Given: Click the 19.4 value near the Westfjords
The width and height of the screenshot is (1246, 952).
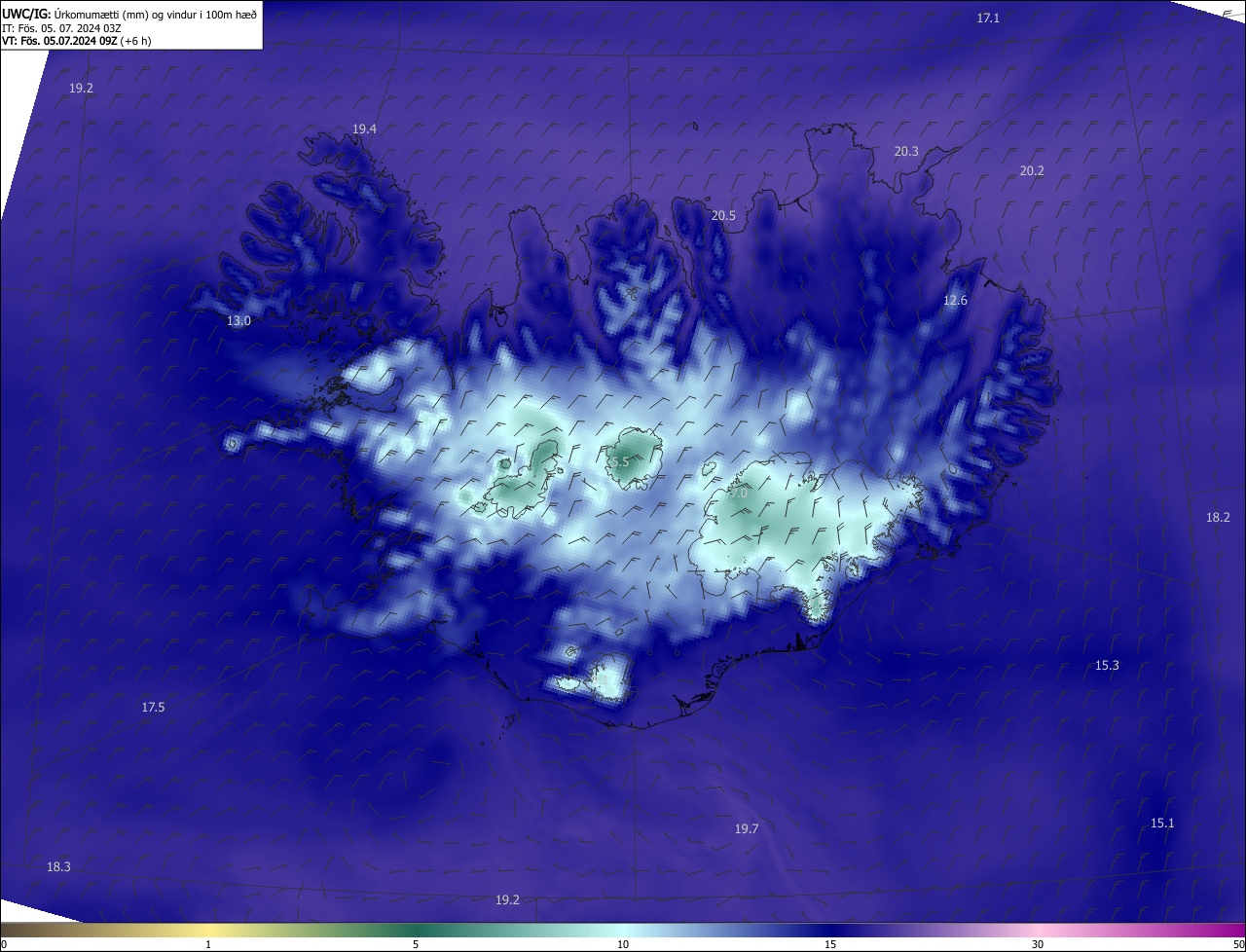Looking at the screenshot, I should (x=364, y=128).
